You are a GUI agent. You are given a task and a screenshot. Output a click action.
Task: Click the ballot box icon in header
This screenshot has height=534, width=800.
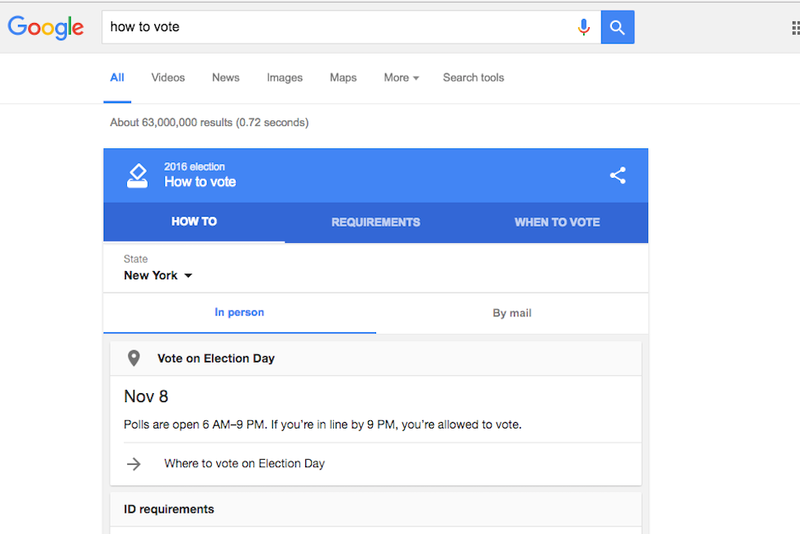137,176
